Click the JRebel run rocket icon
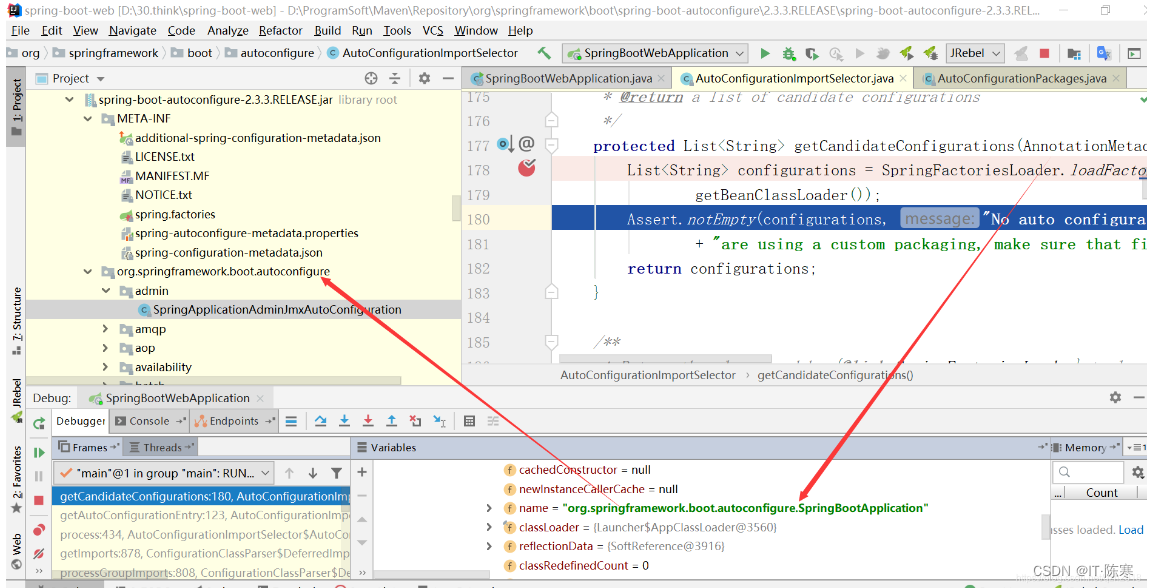Viewport: 1149px width, 588px height. [x=906, y=53]
